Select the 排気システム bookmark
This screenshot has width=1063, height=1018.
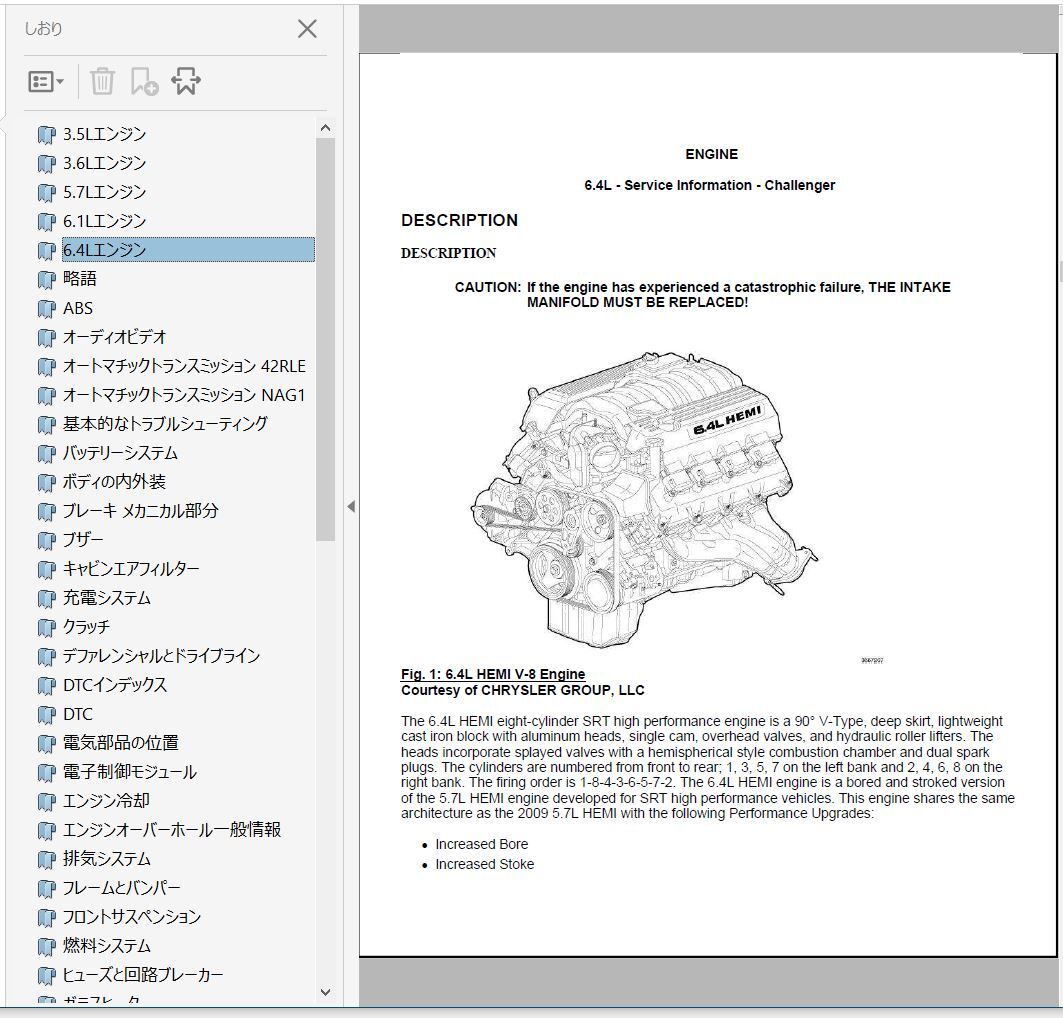[107, 859]
